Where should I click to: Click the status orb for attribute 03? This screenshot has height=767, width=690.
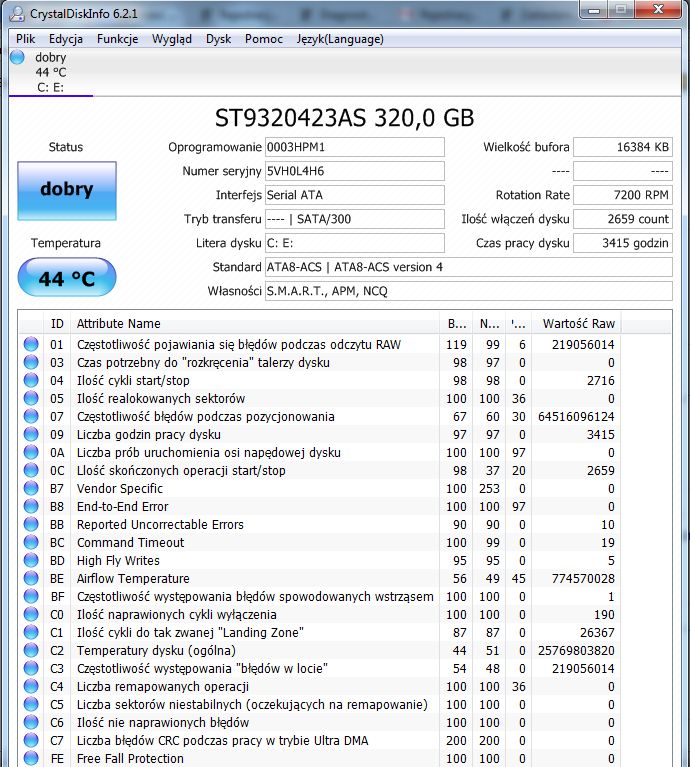[31, 362]
